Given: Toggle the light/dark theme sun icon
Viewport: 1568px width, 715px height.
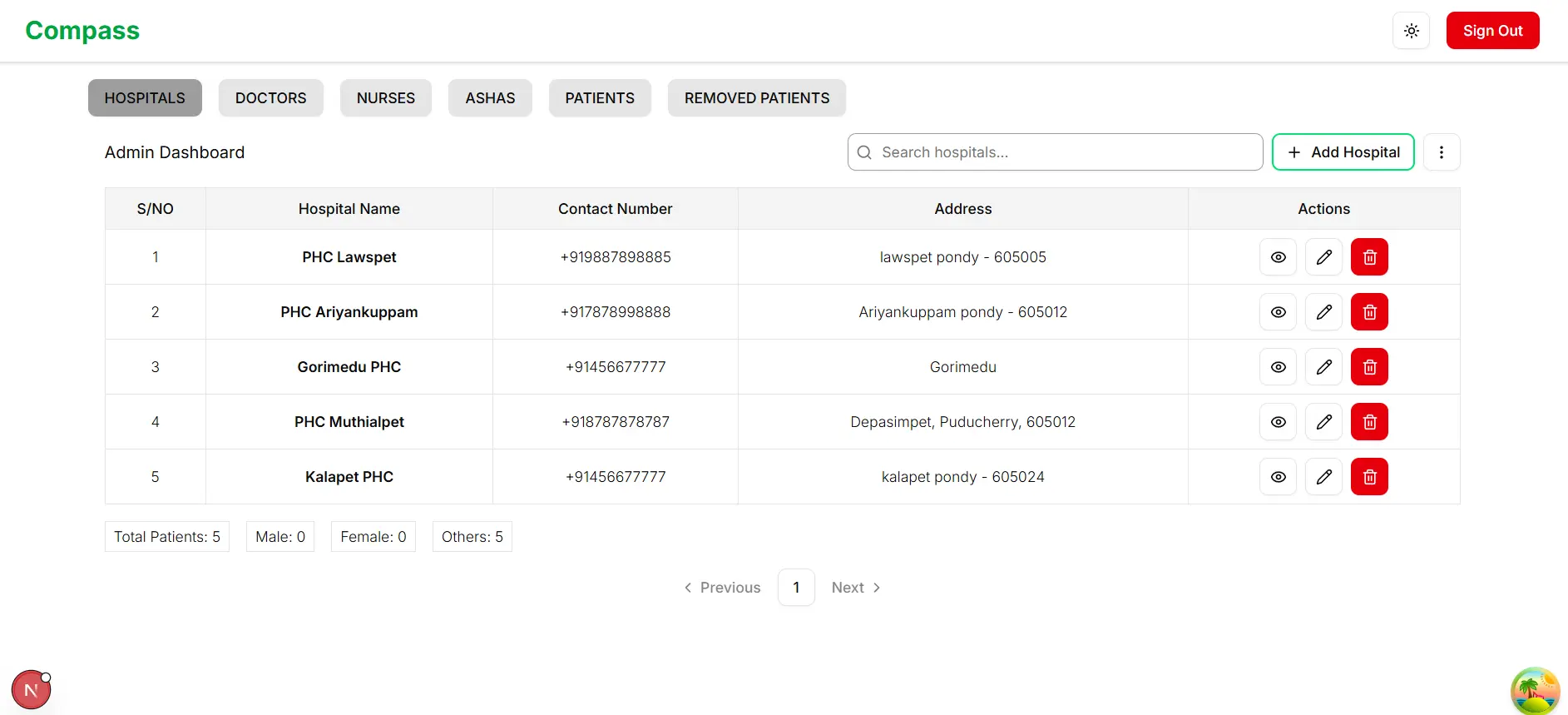Looking at the screenshot, I should pos(1412,31).
